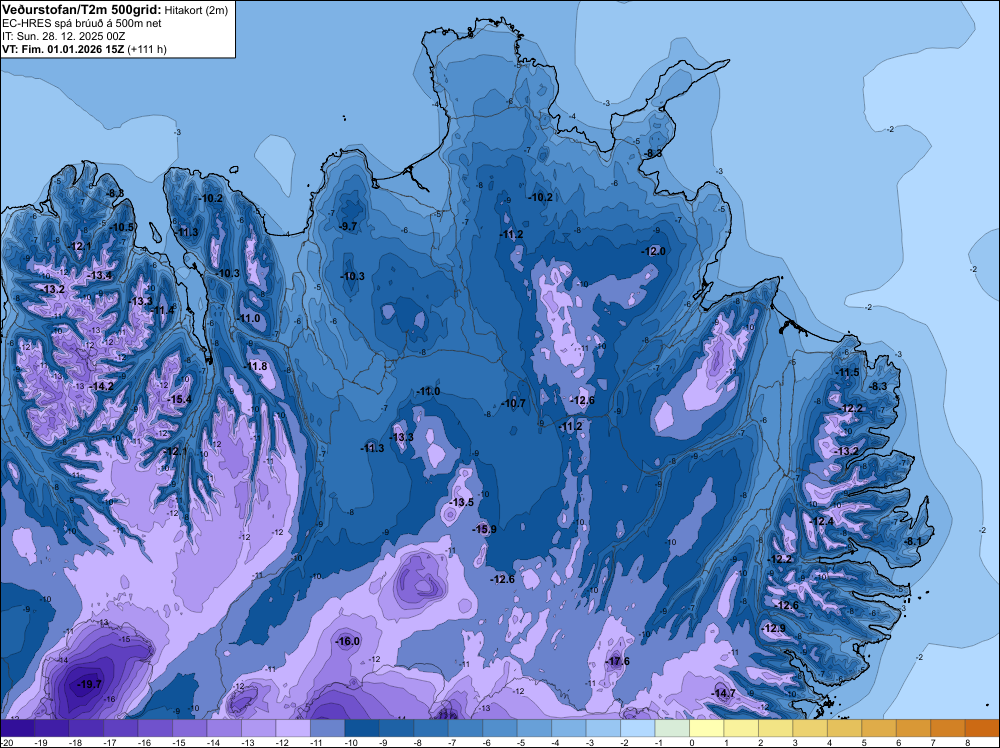1000x748 pixels.
Task: Click the -12.0 temperature label
Action: 653,251
